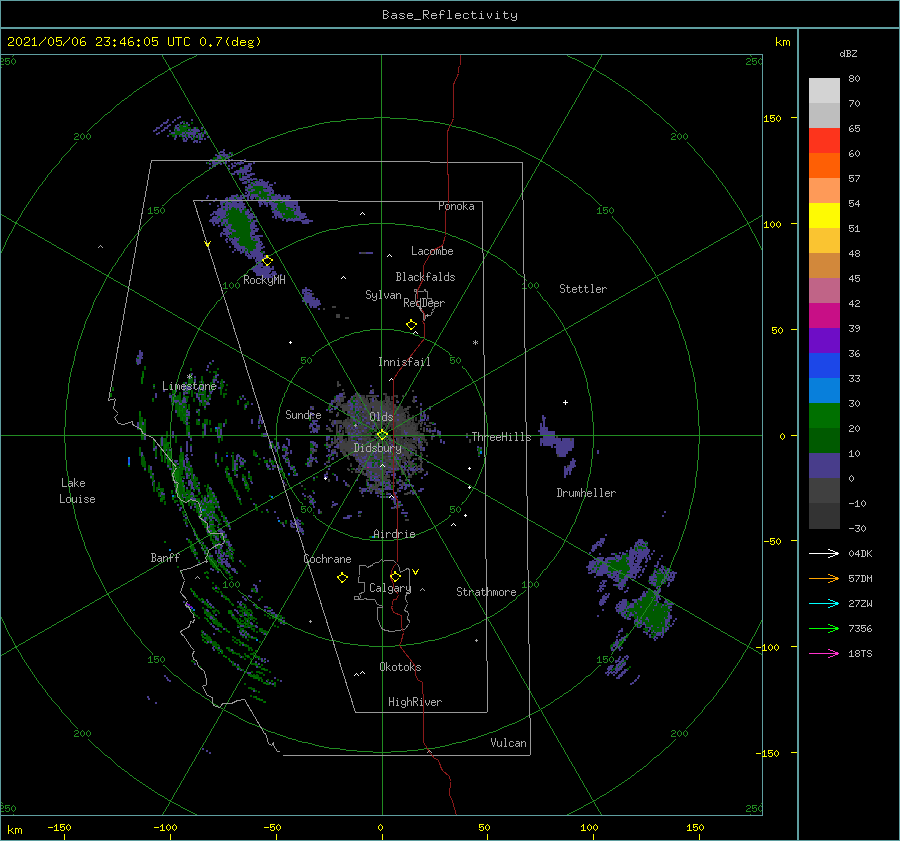Screen dimensions: 900x841
Task: Click the 04DK legend label
Action: (x=860, y=553)
